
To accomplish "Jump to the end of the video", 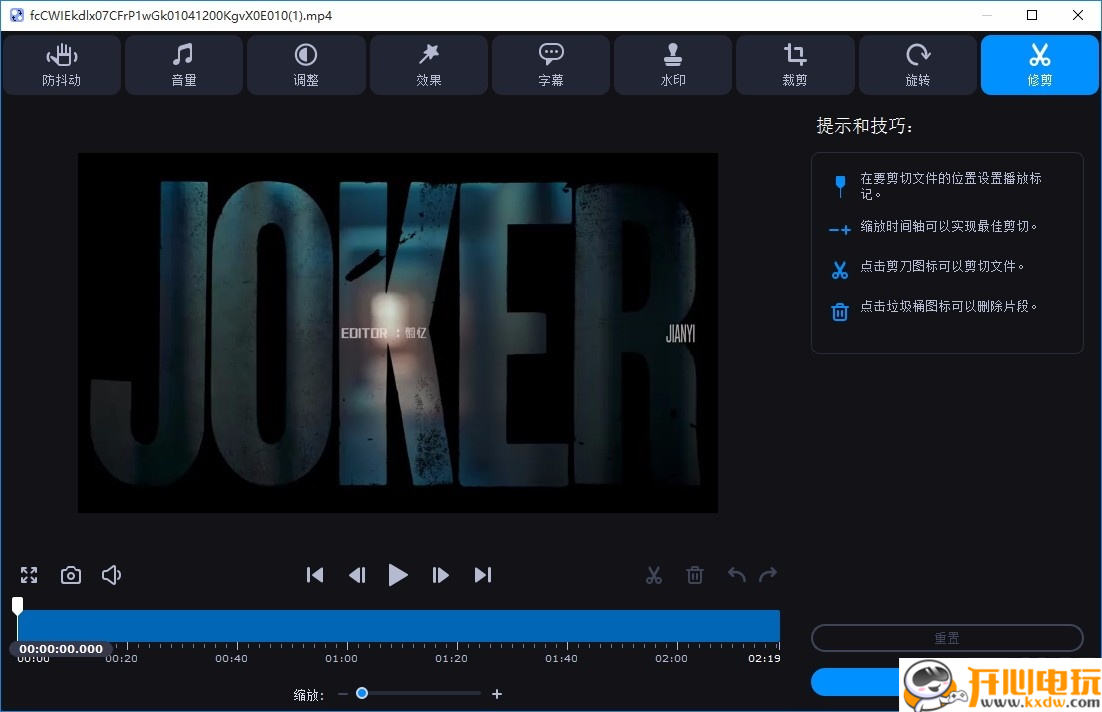I will [483, 575].
